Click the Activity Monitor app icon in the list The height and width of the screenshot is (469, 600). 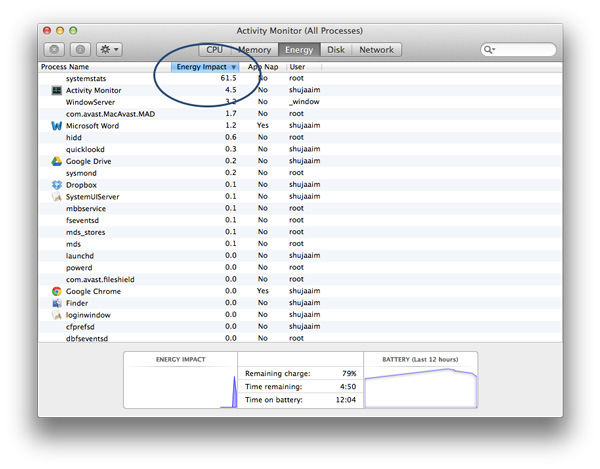coord(57,90)
